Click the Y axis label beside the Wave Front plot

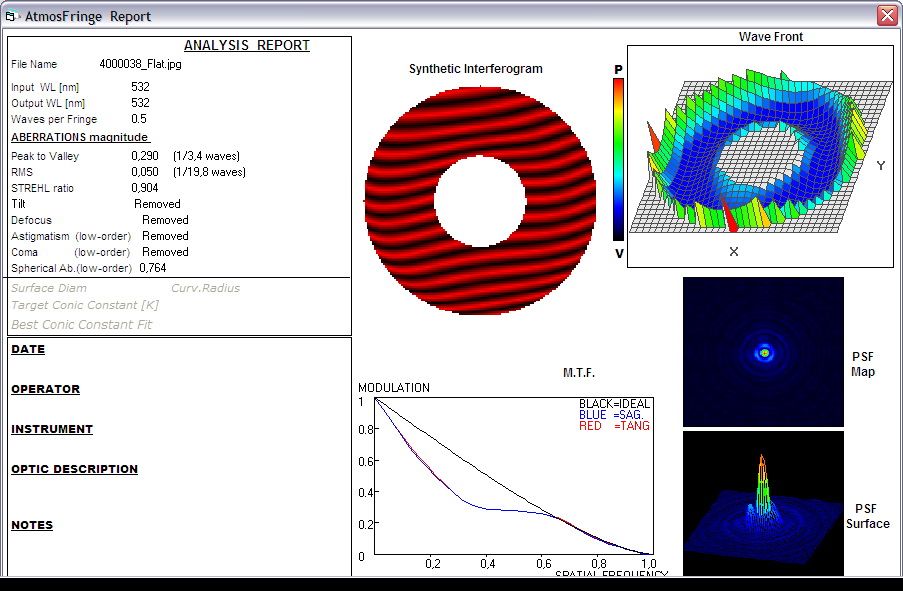881,166
